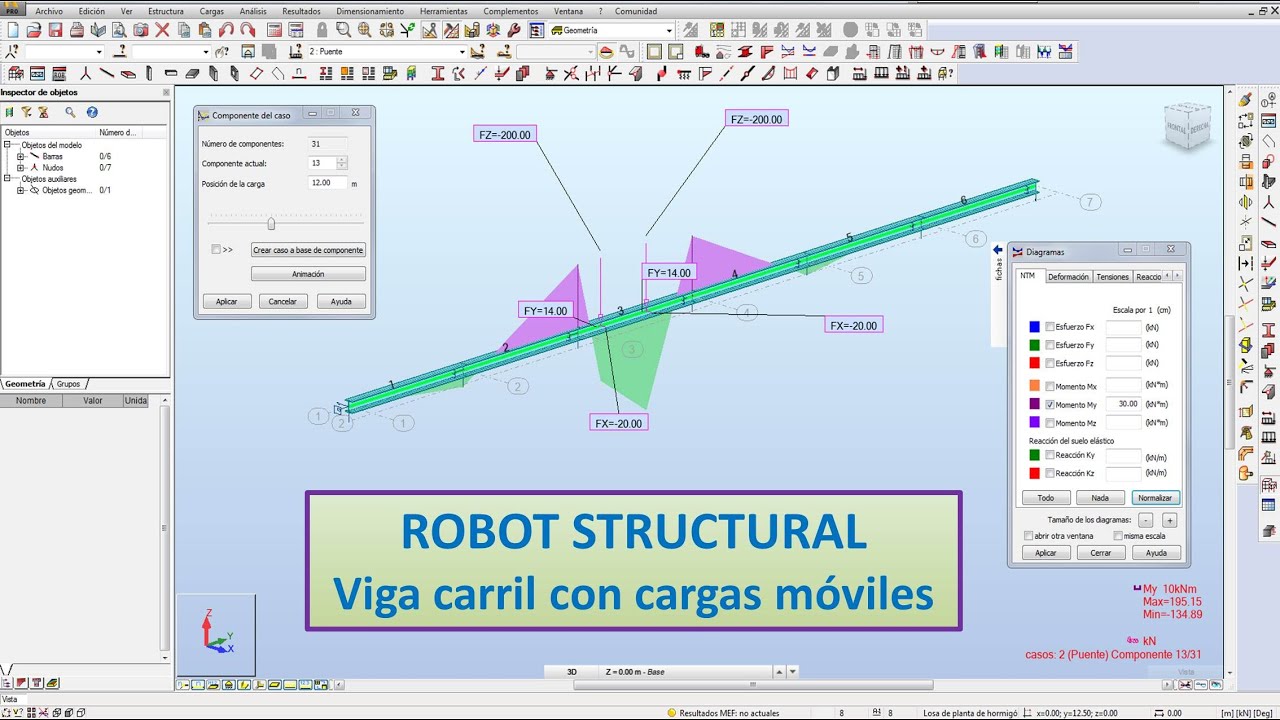1280x720 pixels.
Task: Enable the Esfuerzo Fx checkbox
Action: 1050,327
